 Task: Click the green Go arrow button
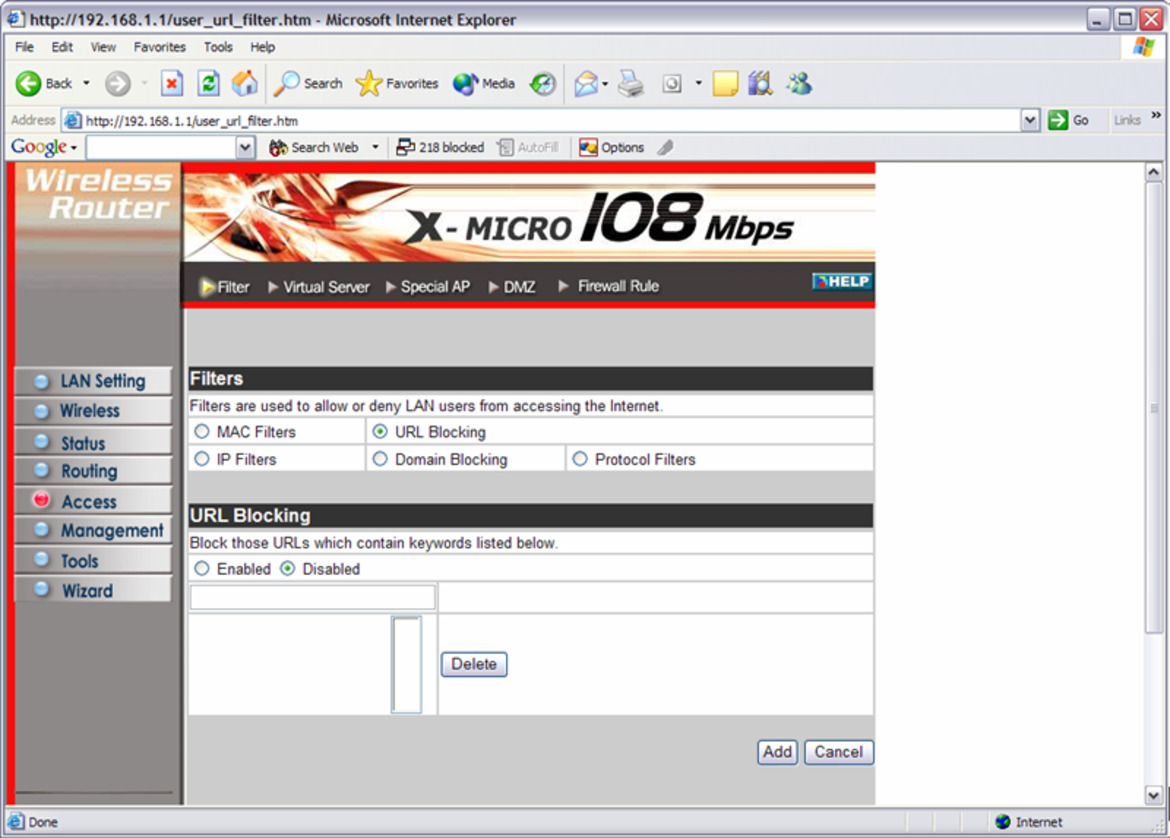point(1057,120)
